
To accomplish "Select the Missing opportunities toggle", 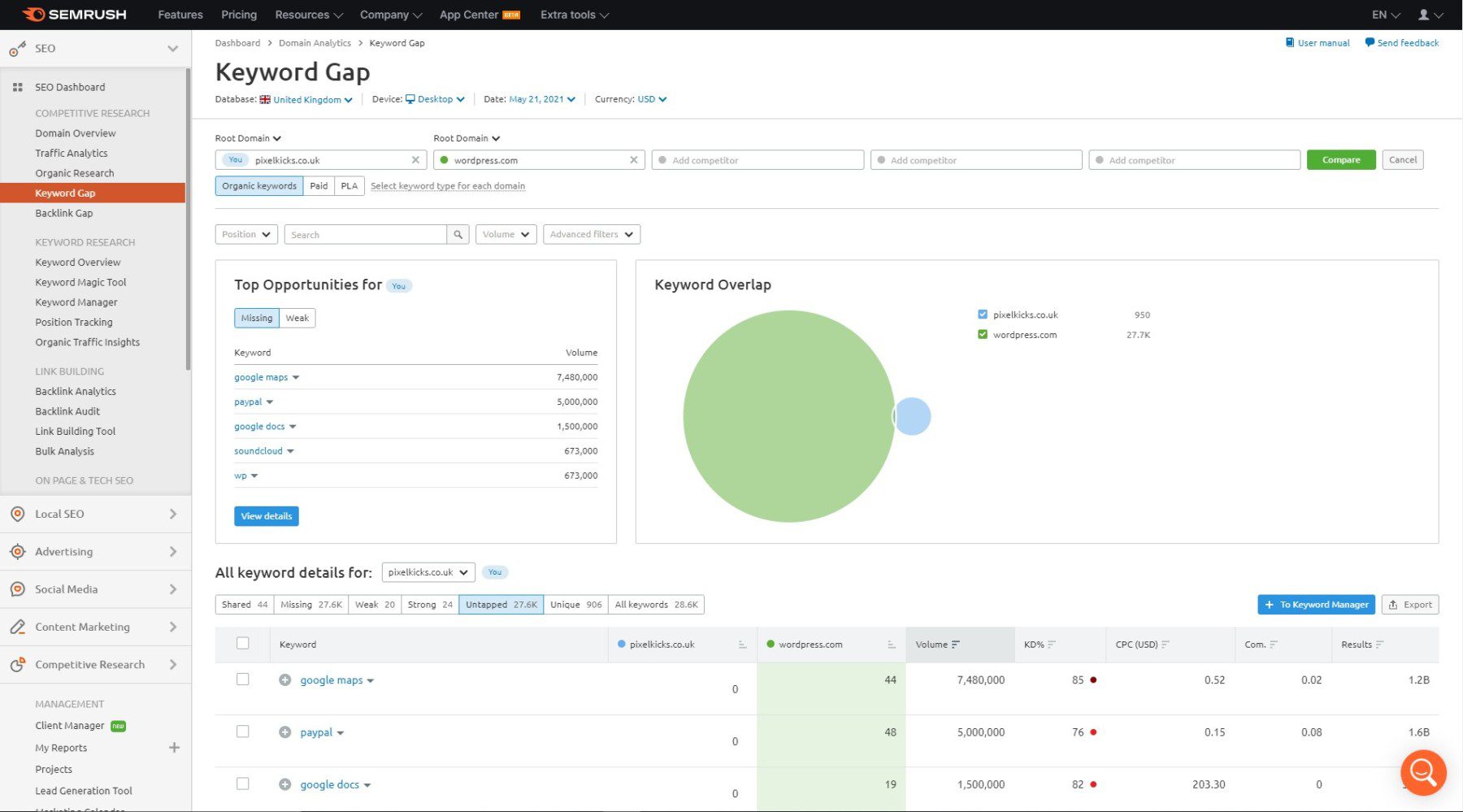I will (x=257, y=318).
